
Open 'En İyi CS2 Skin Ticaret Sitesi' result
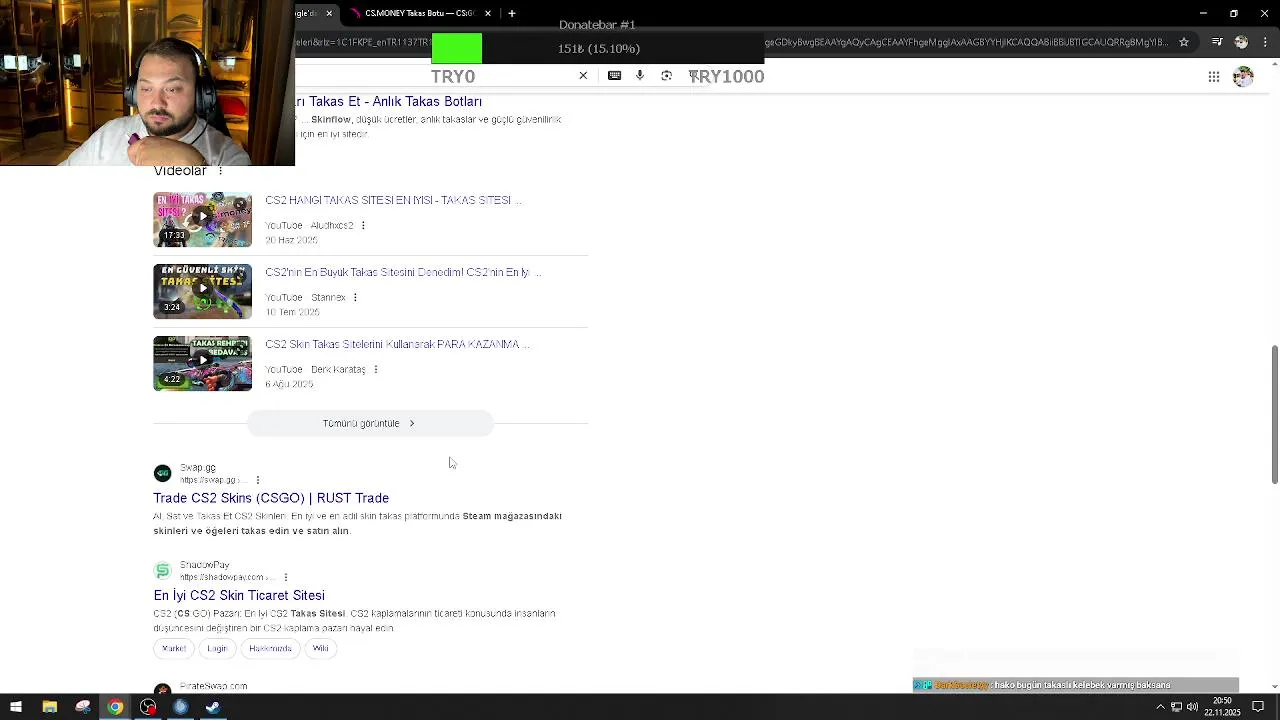[239, 596]
